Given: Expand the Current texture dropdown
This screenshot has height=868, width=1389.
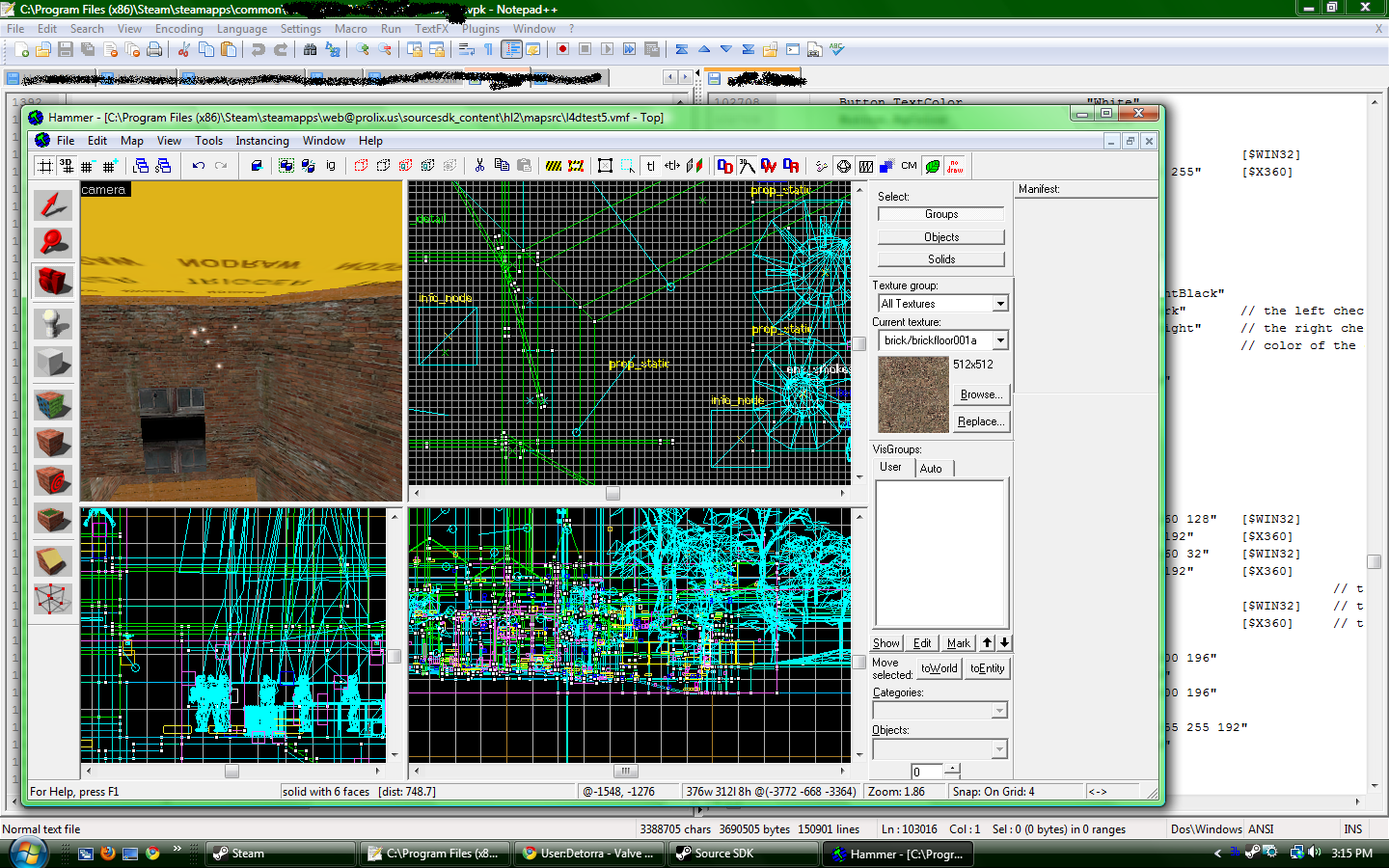Looking at the screenshot, I should click(x=1000, y=340).
